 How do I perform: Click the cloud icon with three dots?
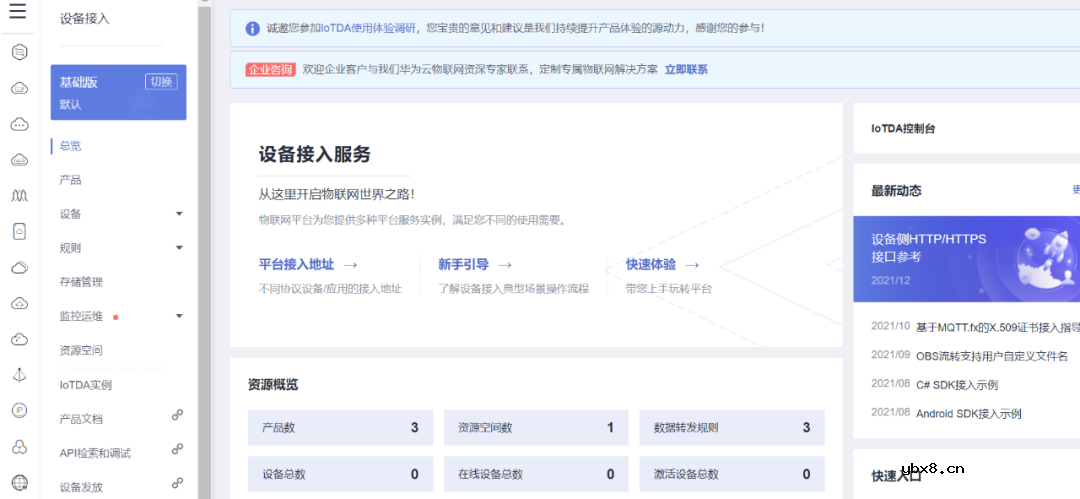(20, 124)
